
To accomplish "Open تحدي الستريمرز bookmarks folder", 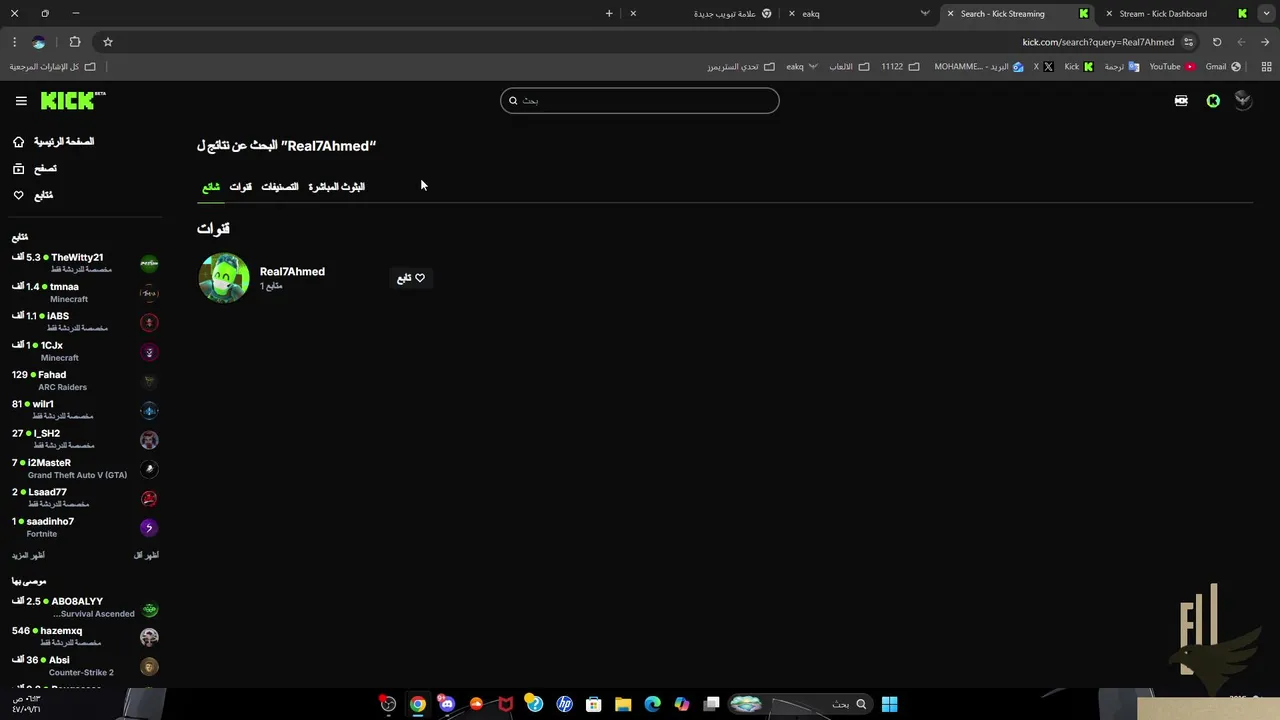I will (741, 67).
